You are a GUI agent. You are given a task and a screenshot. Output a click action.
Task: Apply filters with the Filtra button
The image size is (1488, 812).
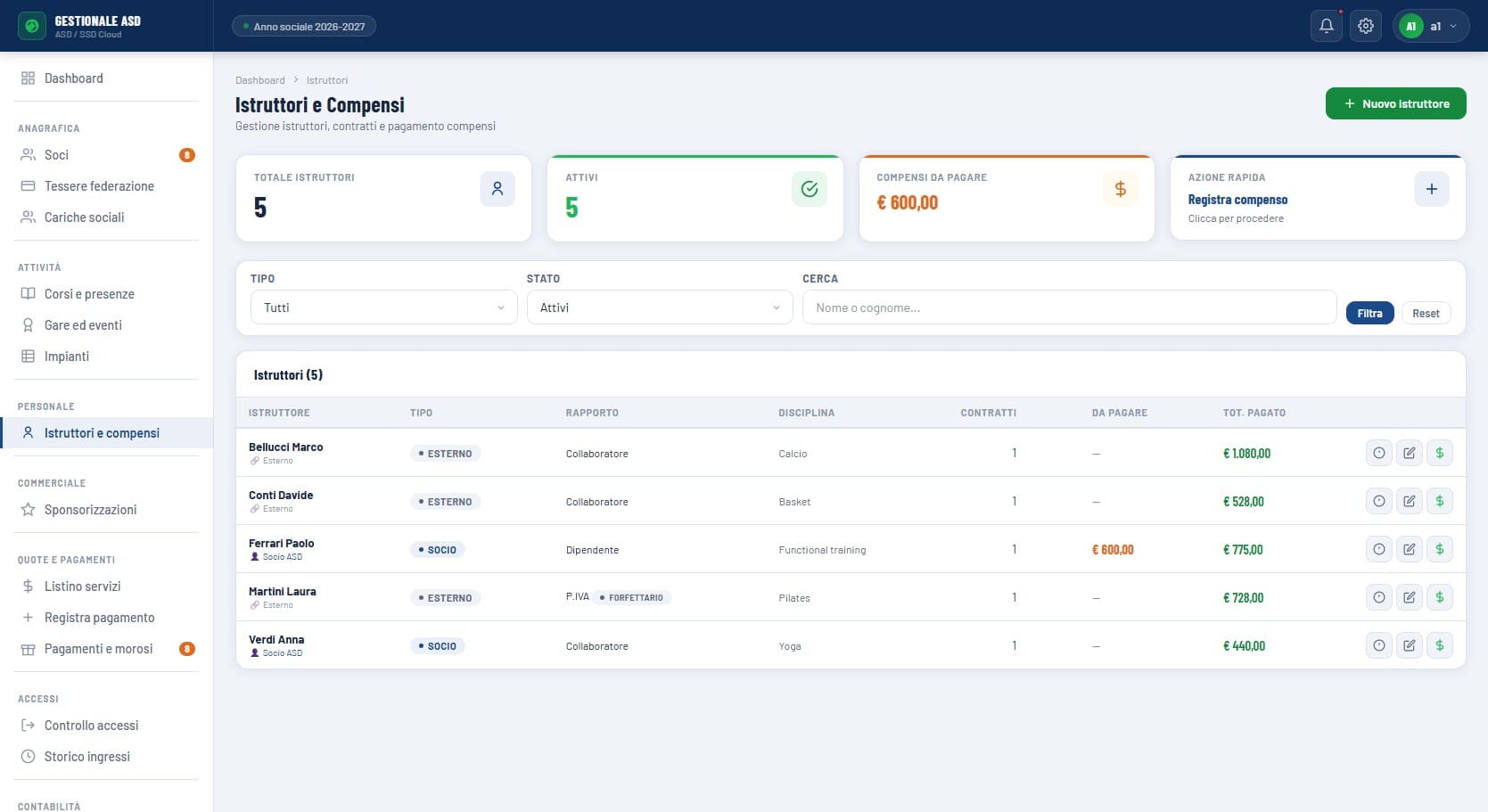(x=1369, y=313)
